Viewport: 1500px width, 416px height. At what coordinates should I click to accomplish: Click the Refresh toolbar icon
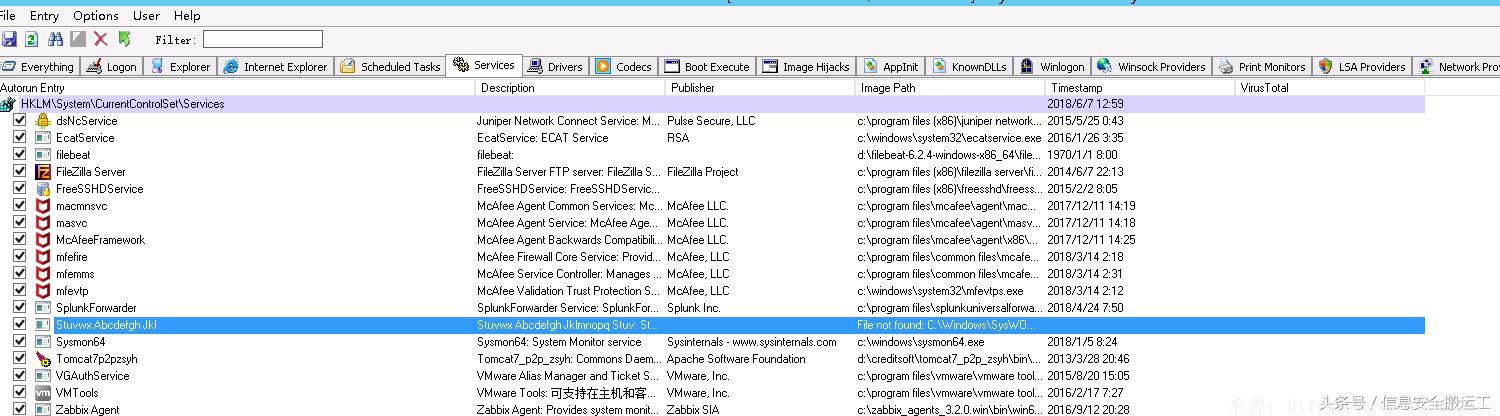click(x=32, y=39)
